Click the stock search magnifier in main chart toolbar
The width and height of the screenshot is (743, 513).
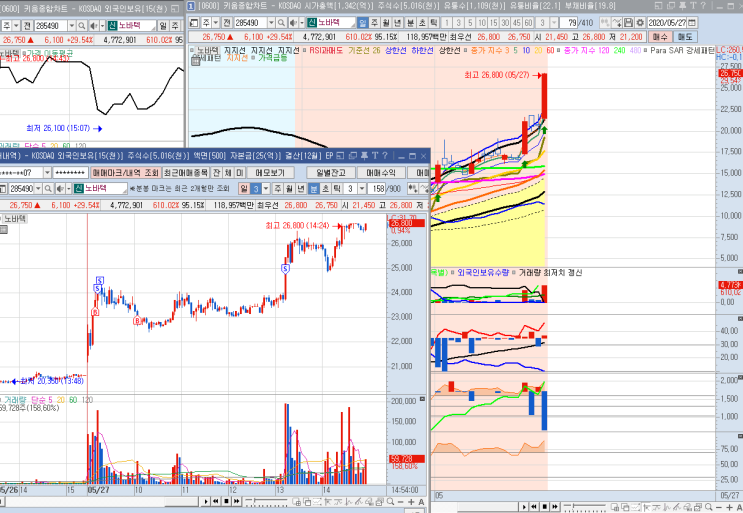[282, 23]
